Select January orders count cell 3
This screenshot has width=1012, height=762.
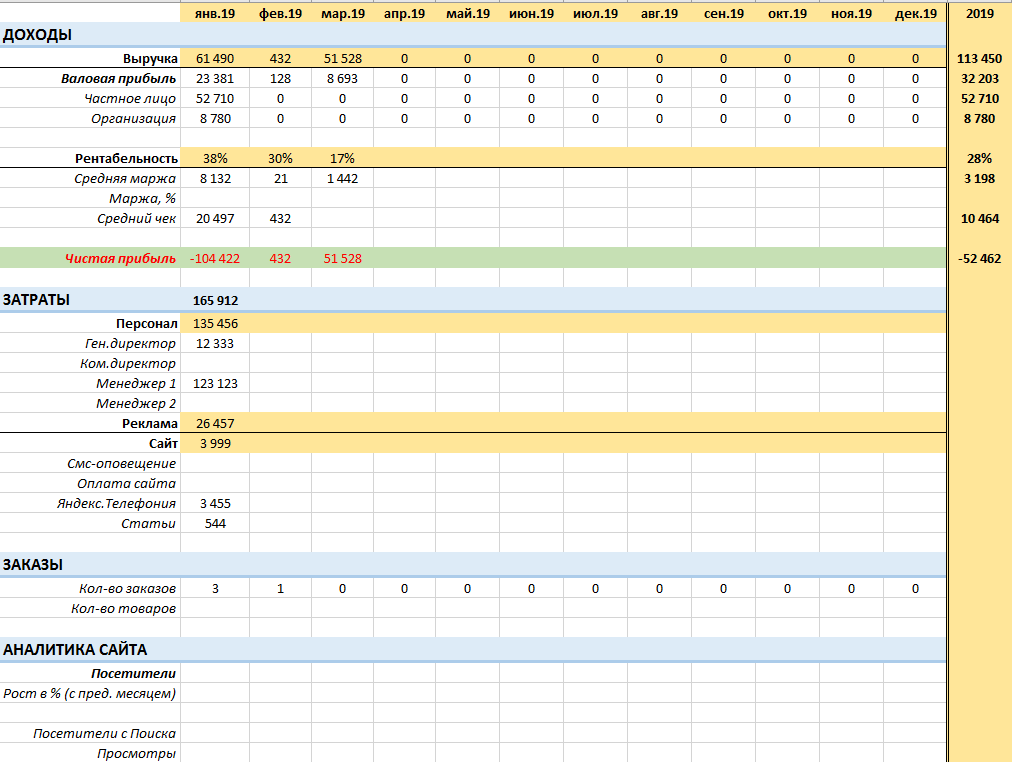click(215, 589)
